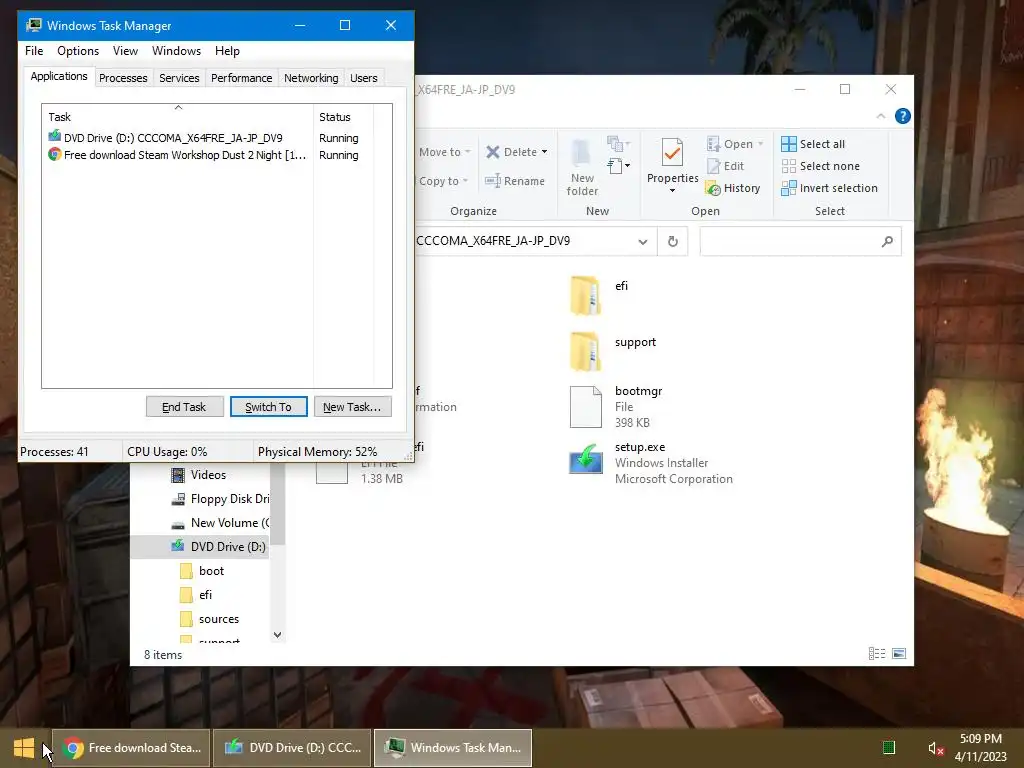The height and width of the screenshot is (768, 1024).
Task: Click the DVD drive icon in the task list
Action: pyautogui.click(x=54, y=136)
